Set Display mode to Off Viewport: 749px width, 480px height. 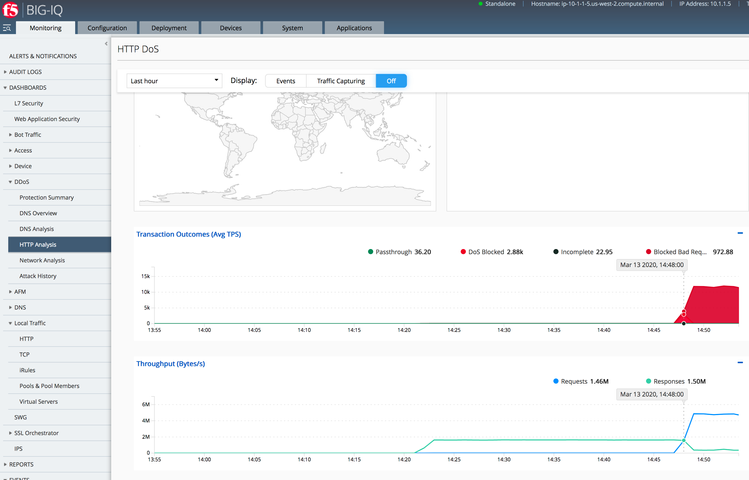[x=391, y=80]
